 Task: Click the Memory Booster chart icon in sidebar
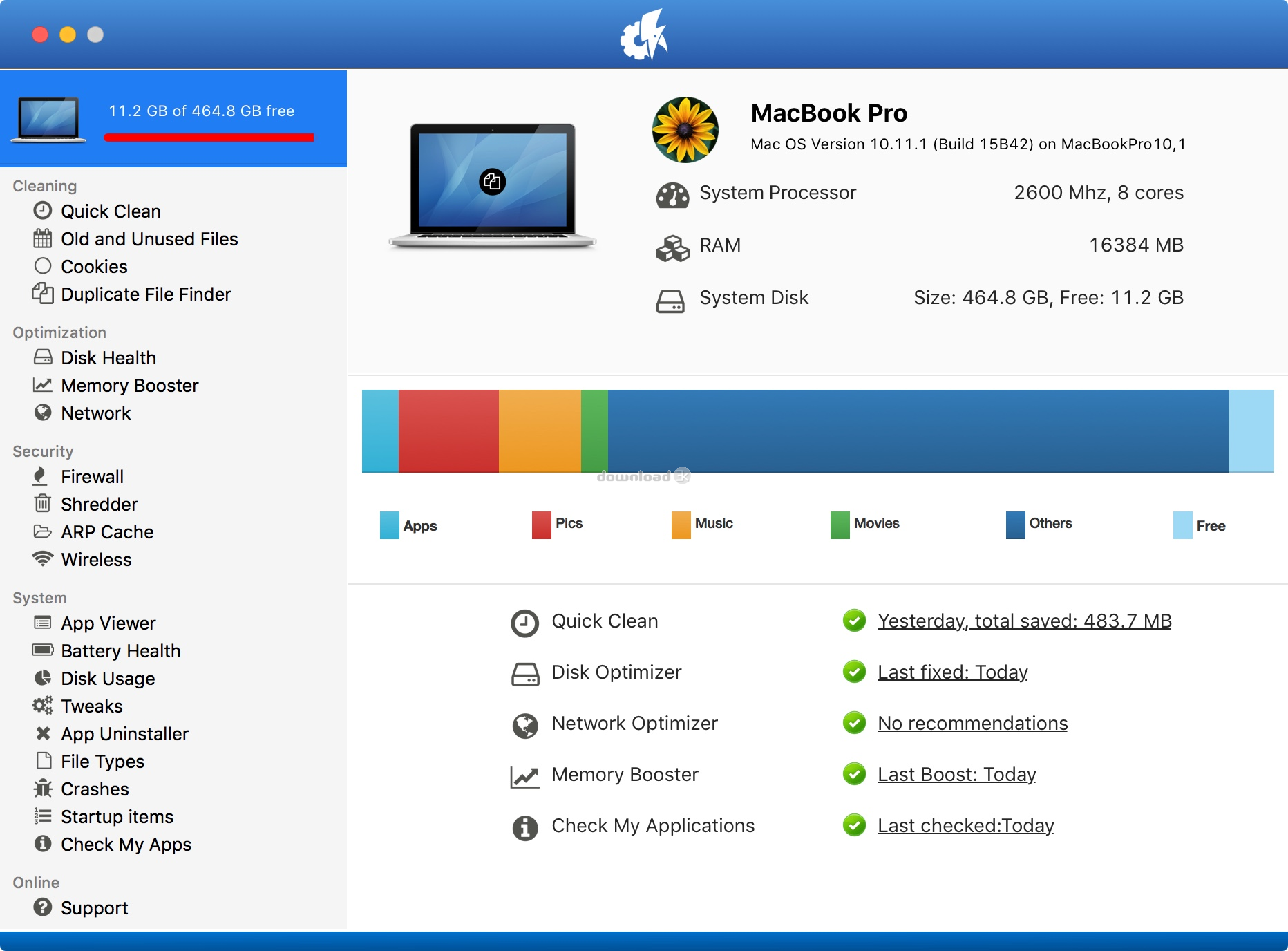tap(43, 385)
